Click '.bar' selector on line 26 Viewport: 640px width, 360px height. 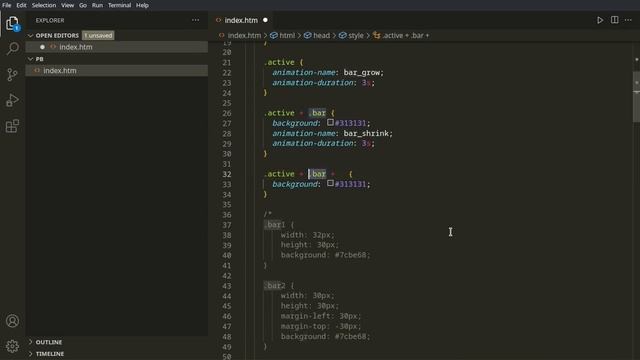(317, 113)
